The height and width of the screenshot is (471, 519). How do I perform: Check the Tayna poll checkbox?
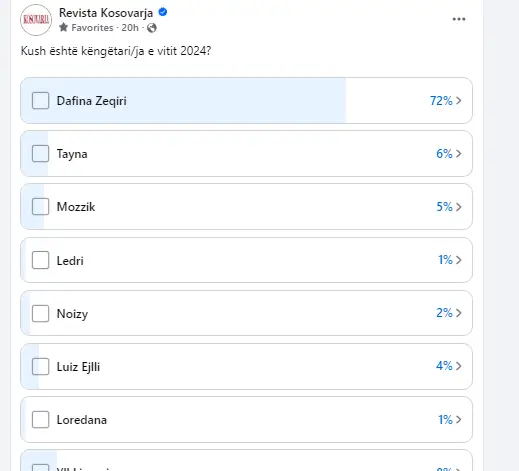pos(40,154)
